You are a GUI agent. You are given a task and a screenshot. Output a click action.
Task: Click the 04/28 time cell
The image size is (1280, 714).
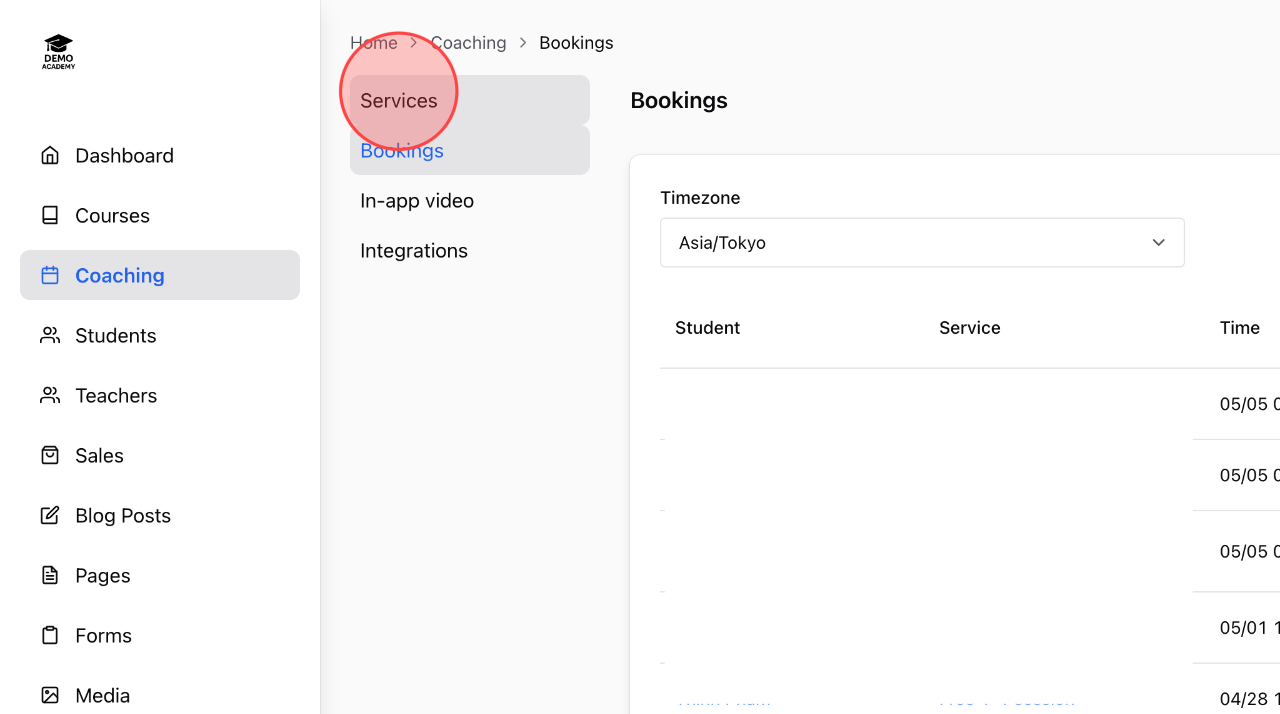[1249, 699]
